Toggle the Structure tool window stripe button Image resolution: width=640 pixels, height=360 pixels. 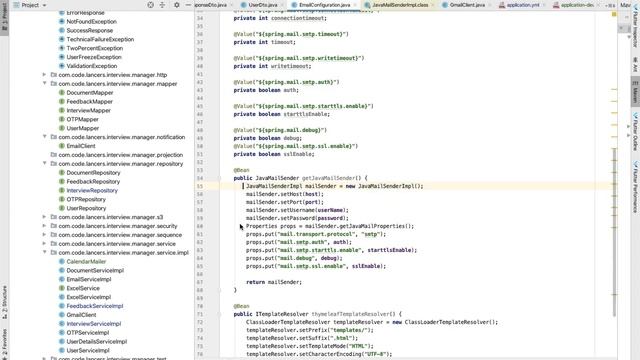pyautogui.click(x=4, y=301)
